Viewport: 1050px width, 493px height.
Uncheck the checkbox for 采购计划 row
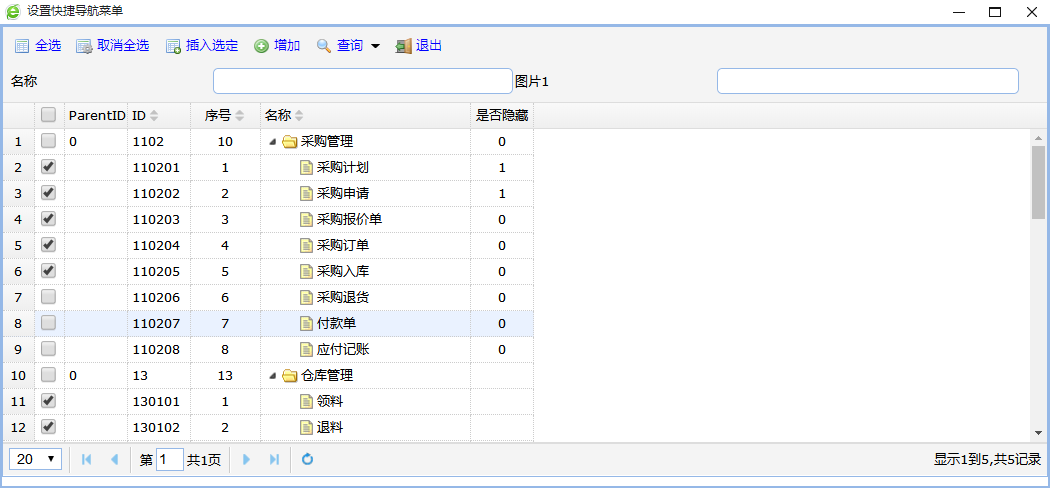[48, 167]
